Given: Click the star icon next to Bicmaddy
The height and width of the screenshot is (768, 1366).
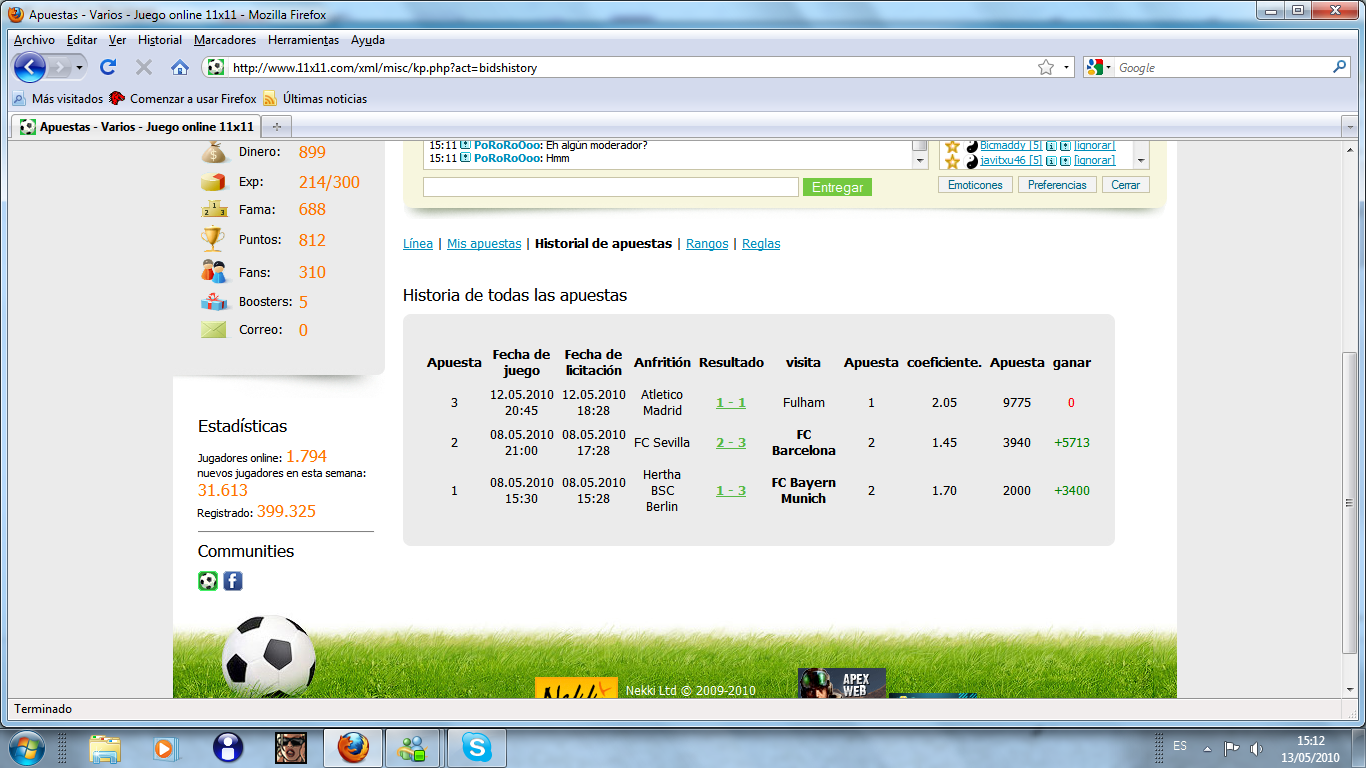Looking at the screenshot, I should pyautogui.click(x=952, y=146).
